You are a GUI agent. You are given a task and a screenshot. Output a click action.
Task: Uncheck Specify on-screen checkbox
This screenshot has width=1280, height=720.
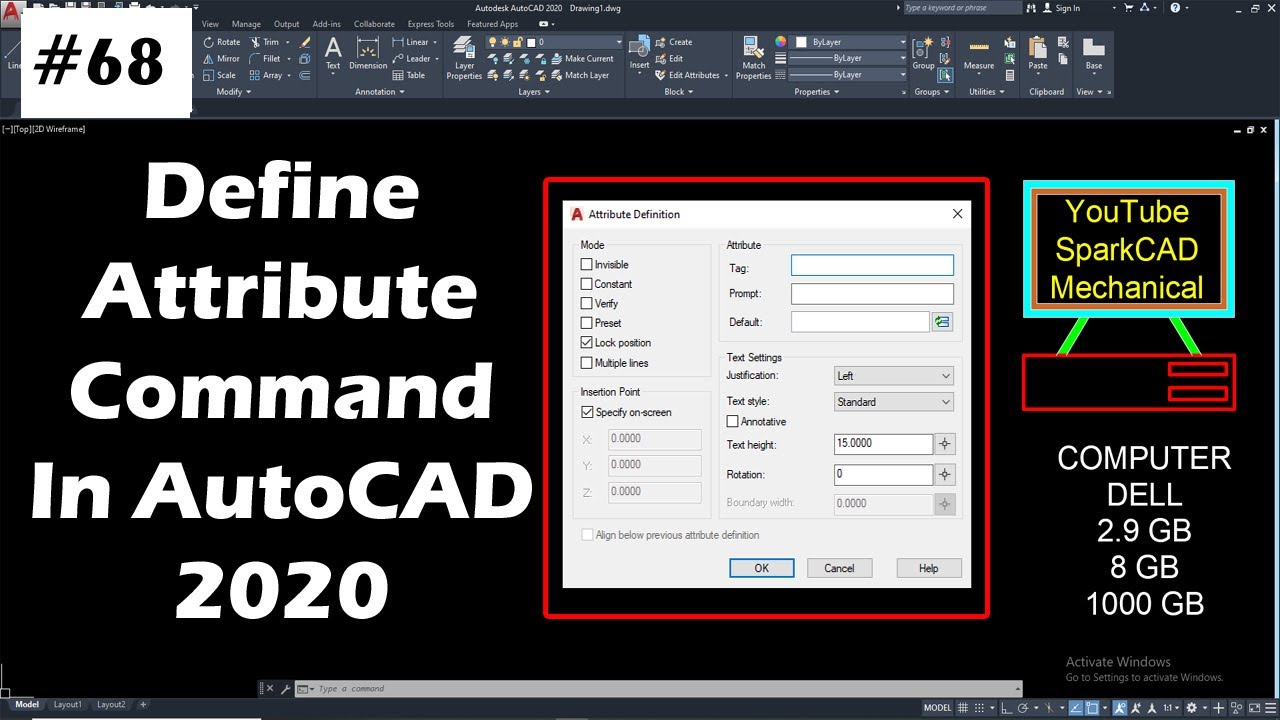point(587,412)
